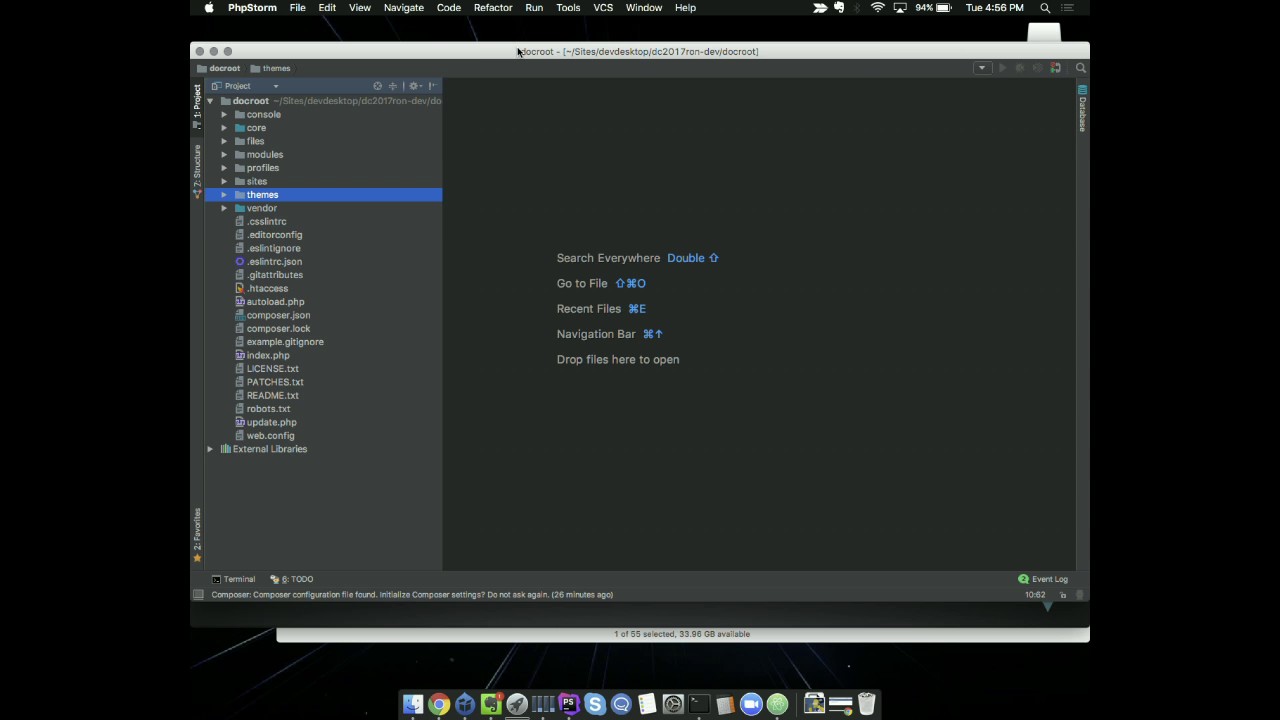Click the PHP debug listener phone icon
This screenshot has width=1280, height=720.
click(1056, 68)
